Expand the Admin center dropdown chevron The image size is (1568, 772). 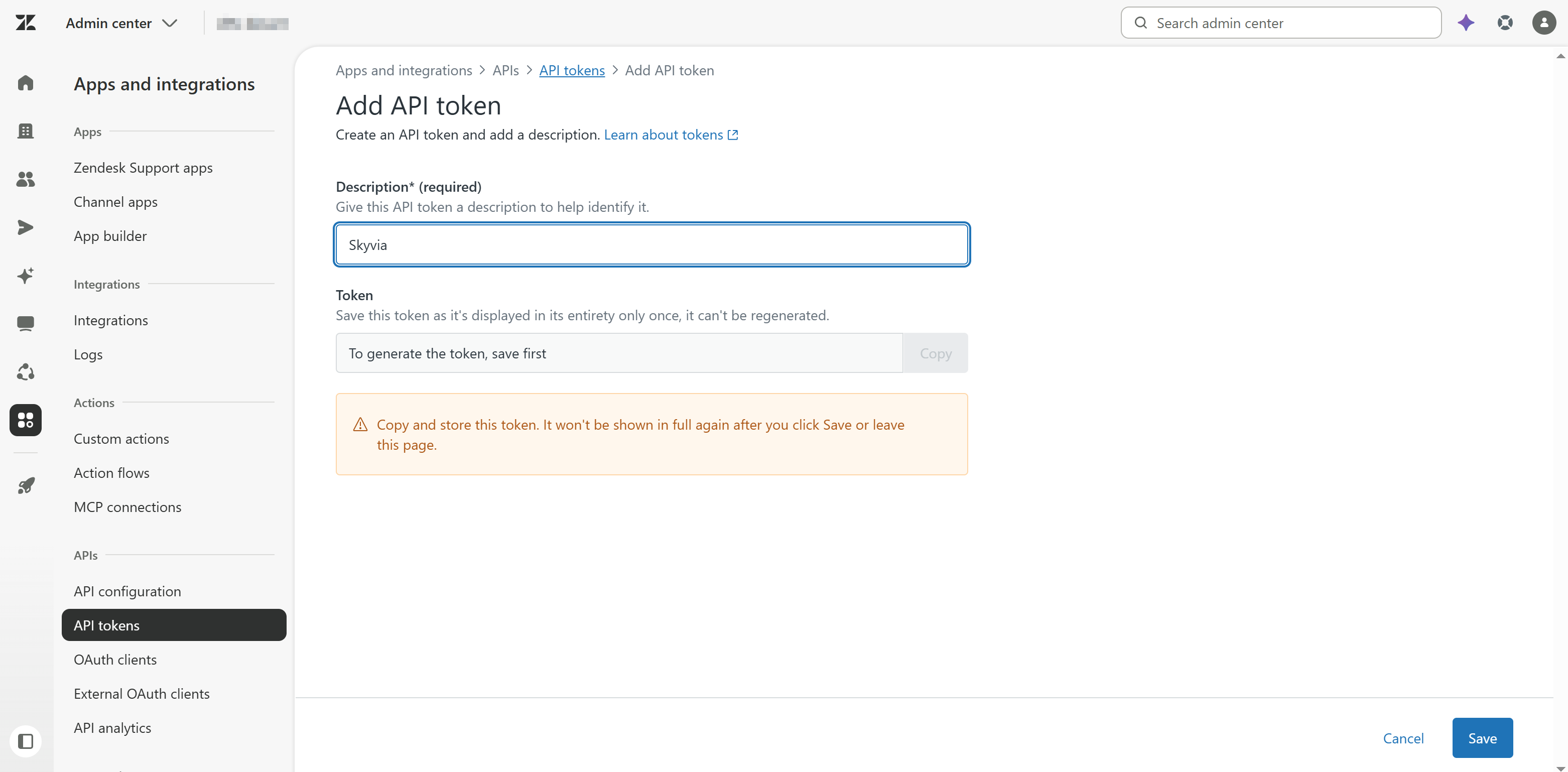[169, 23]
